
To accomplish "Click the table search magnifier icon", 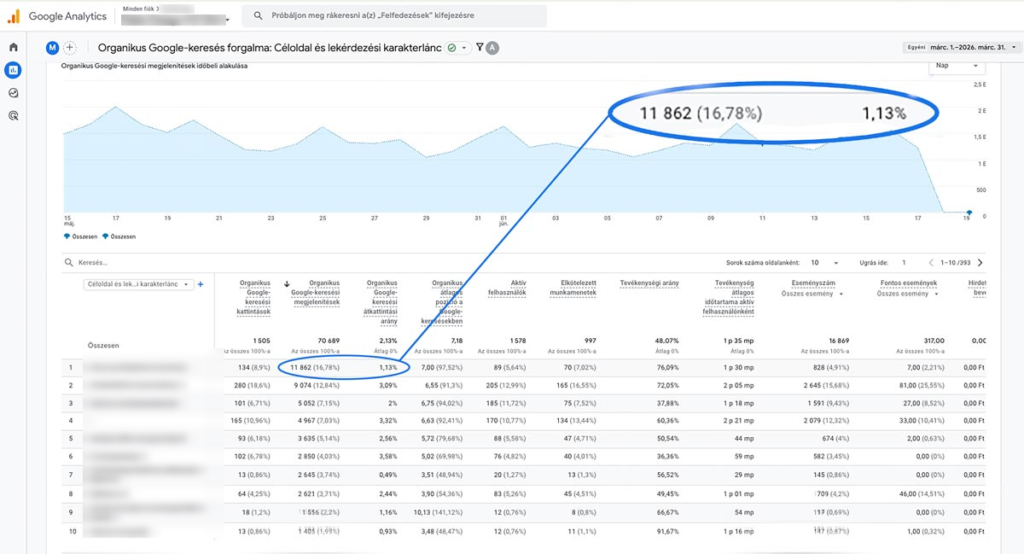I will point(69,263).
